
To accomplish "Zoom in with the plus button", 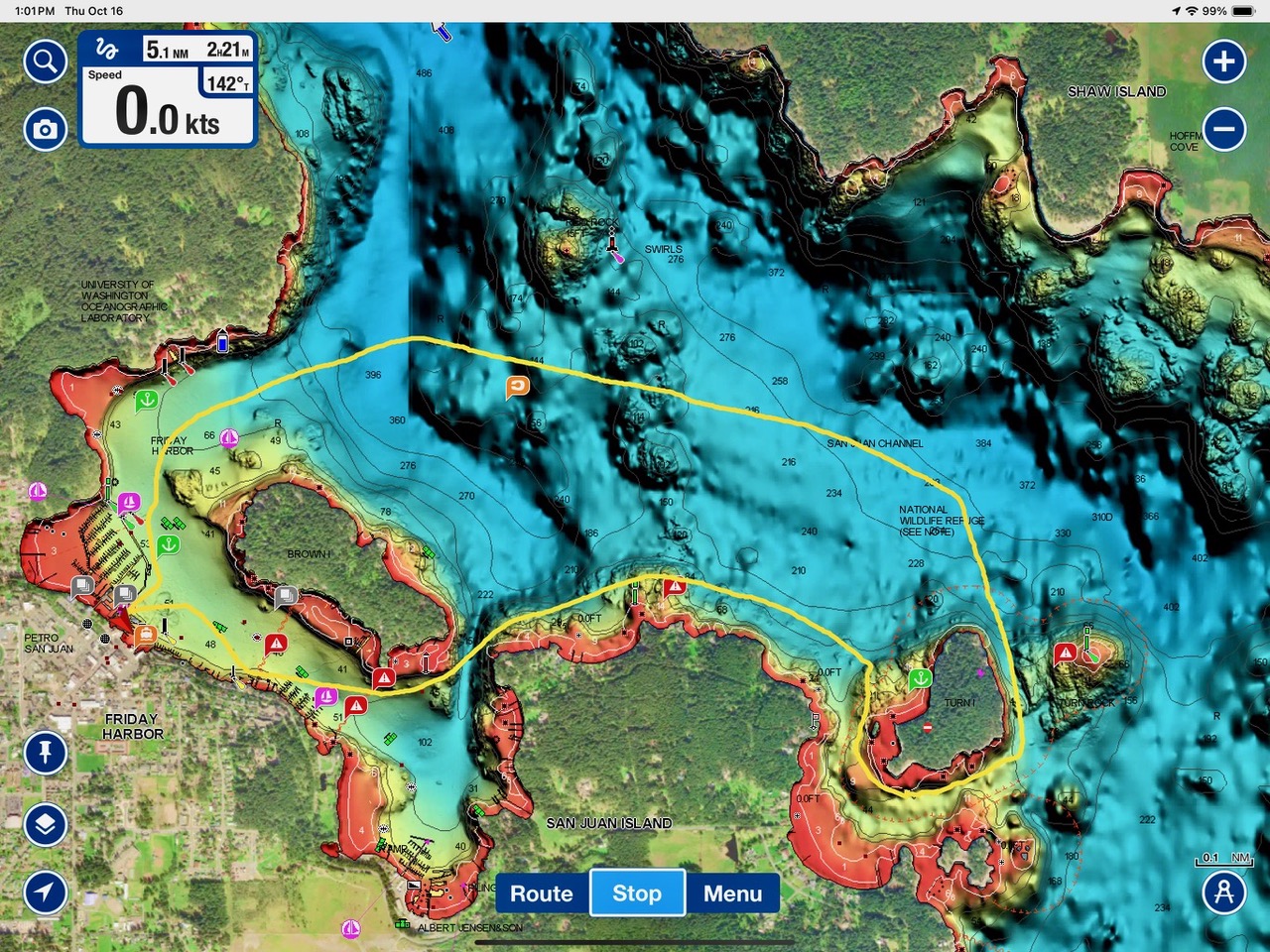I will coord(1223,62).
